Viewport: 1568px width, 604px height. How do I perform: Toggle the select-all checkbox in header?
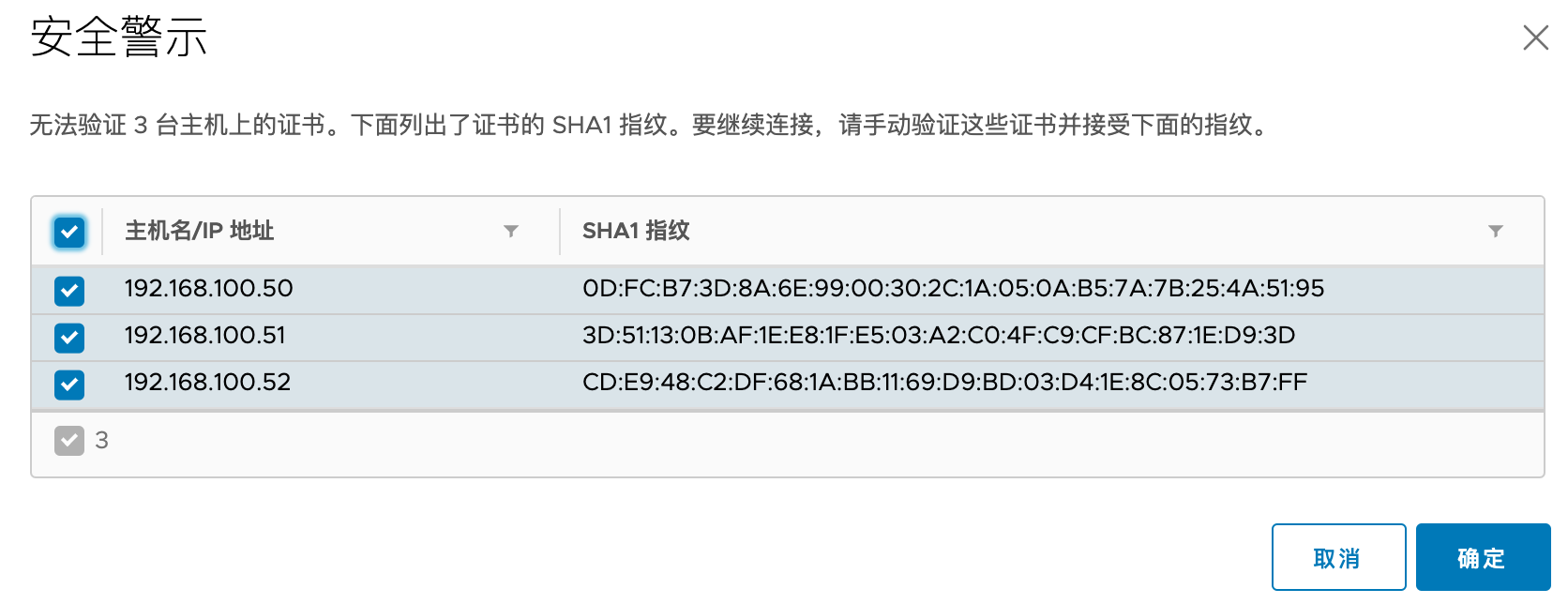pyautogui.click(x=69, y=232)
